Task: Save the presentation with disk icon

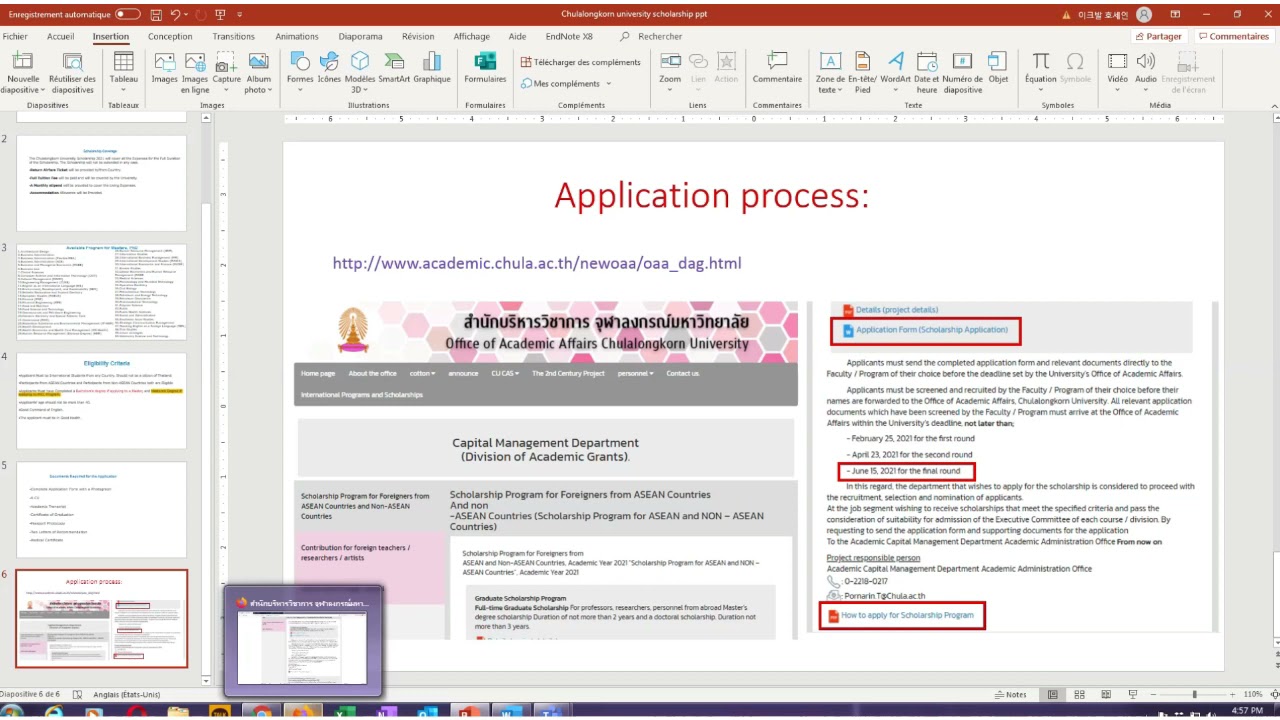Action: [x=155, y=15]
